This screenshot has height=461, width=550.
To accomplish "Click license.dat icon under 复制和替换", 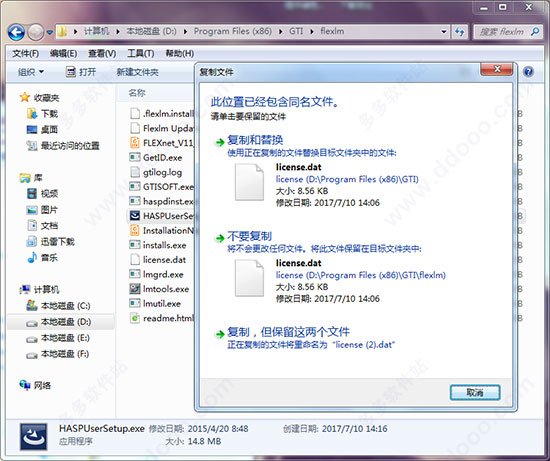I will point(249,182).
